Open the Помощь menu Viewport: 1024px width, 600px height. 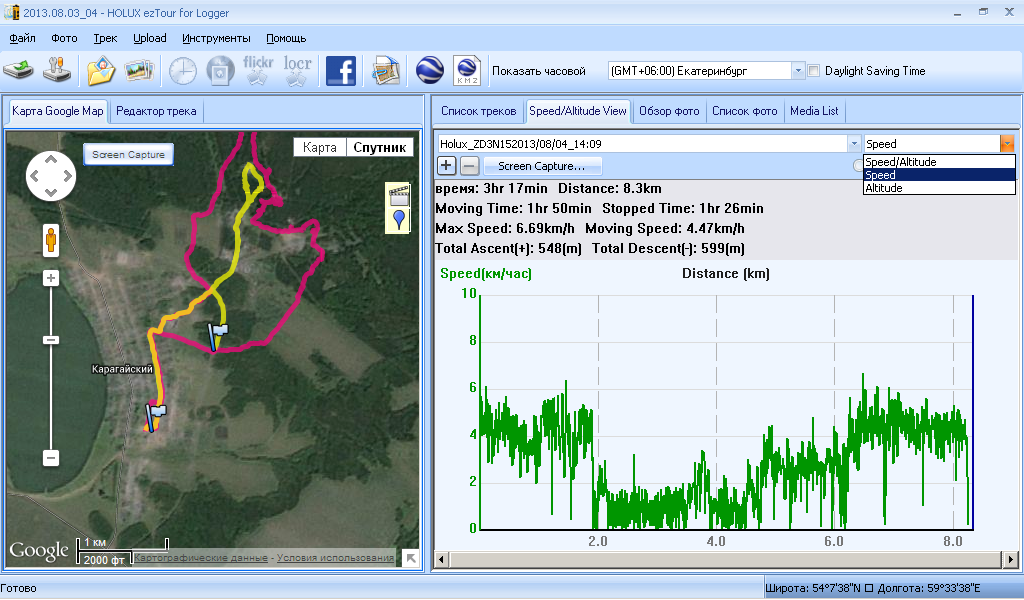tap(286, 38)
